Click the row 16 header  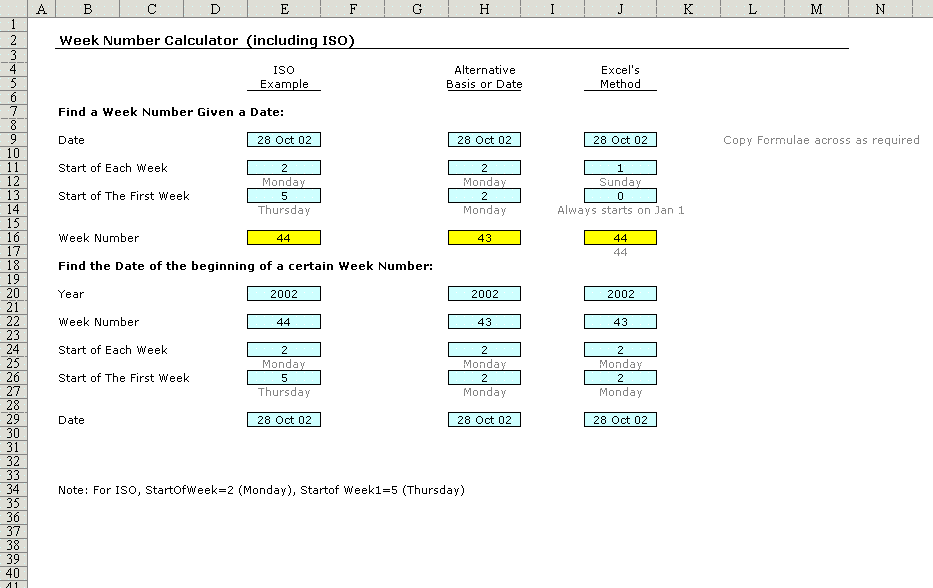pyautogui.click(x=14, y=238)
